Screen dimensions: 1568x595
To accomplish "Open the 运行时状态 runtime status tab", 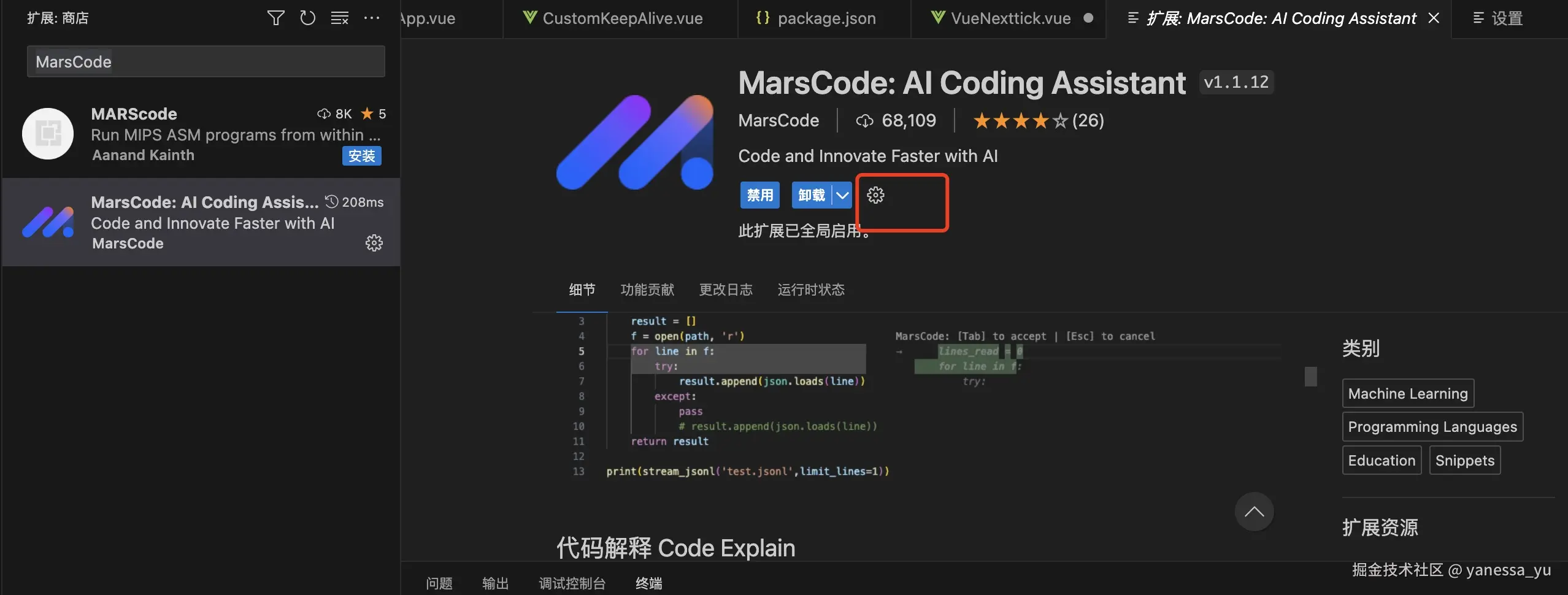I will 811,290.
